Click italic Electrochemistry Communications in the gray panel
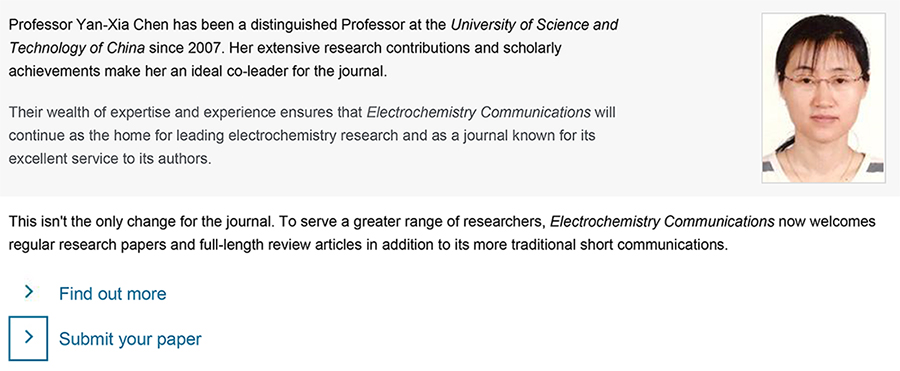Image resolution: width=900 pixels, height=371 pixels. coord(479,112)
